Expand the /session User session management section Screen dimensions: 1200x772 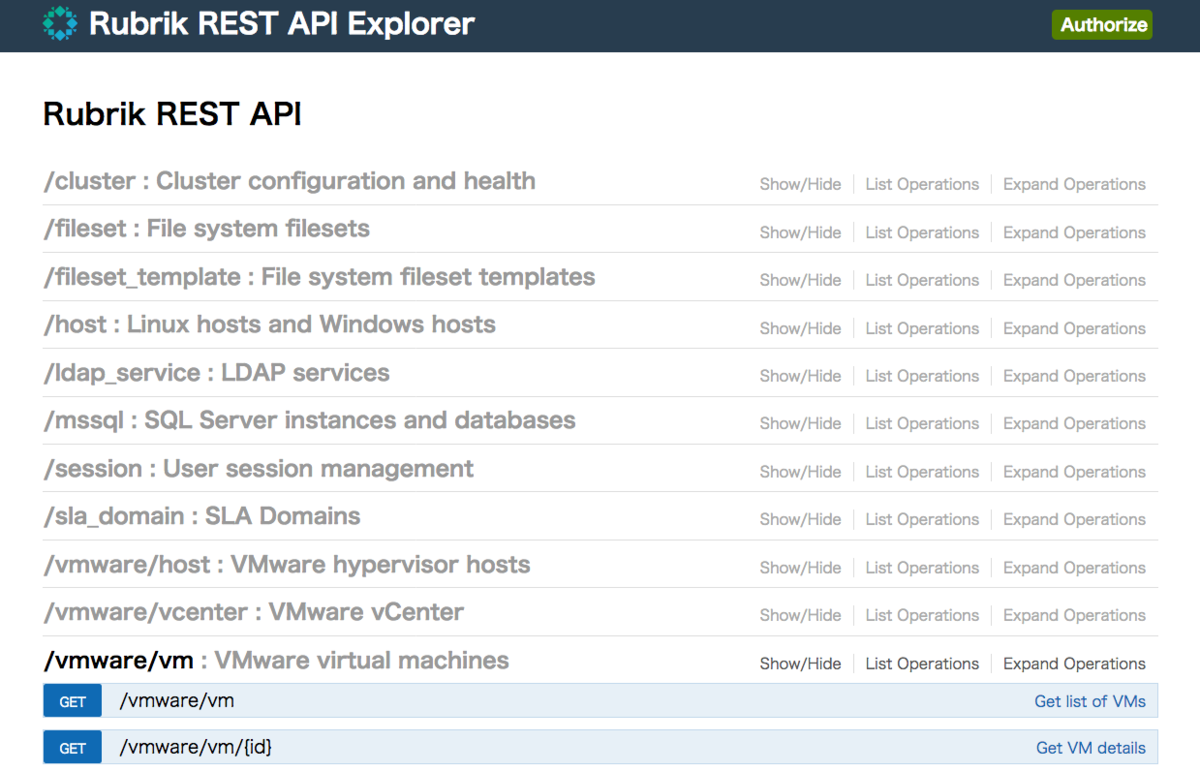[259, 468]
